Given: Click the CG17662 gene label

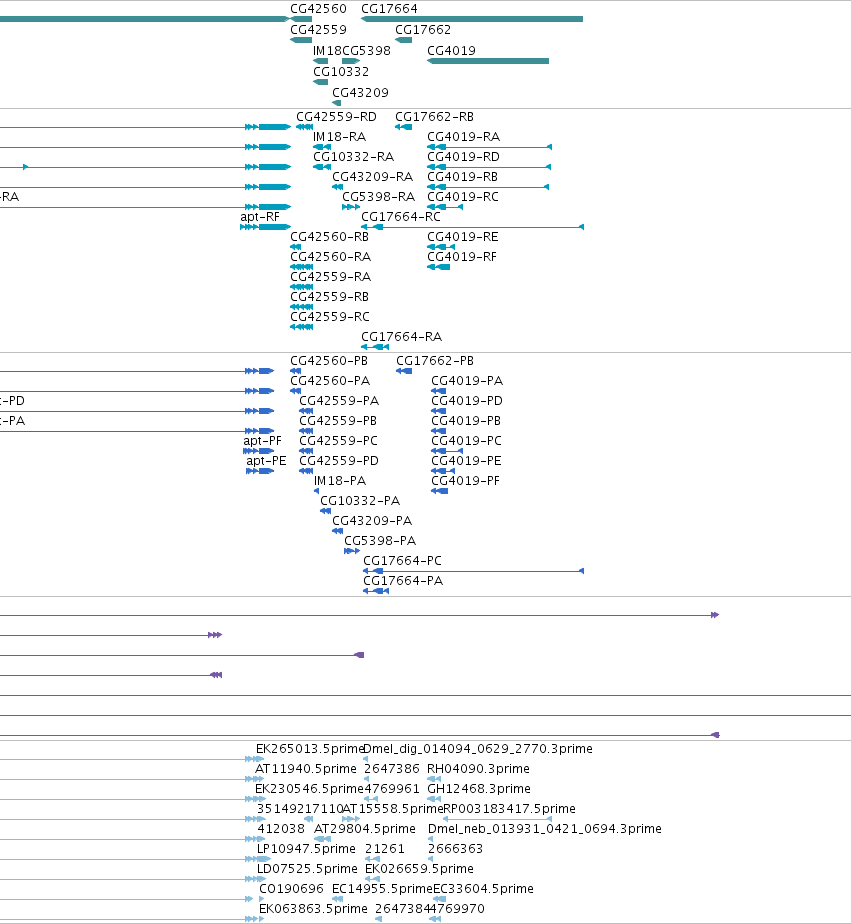Looking at the screenshot, I should coord(423,30).
